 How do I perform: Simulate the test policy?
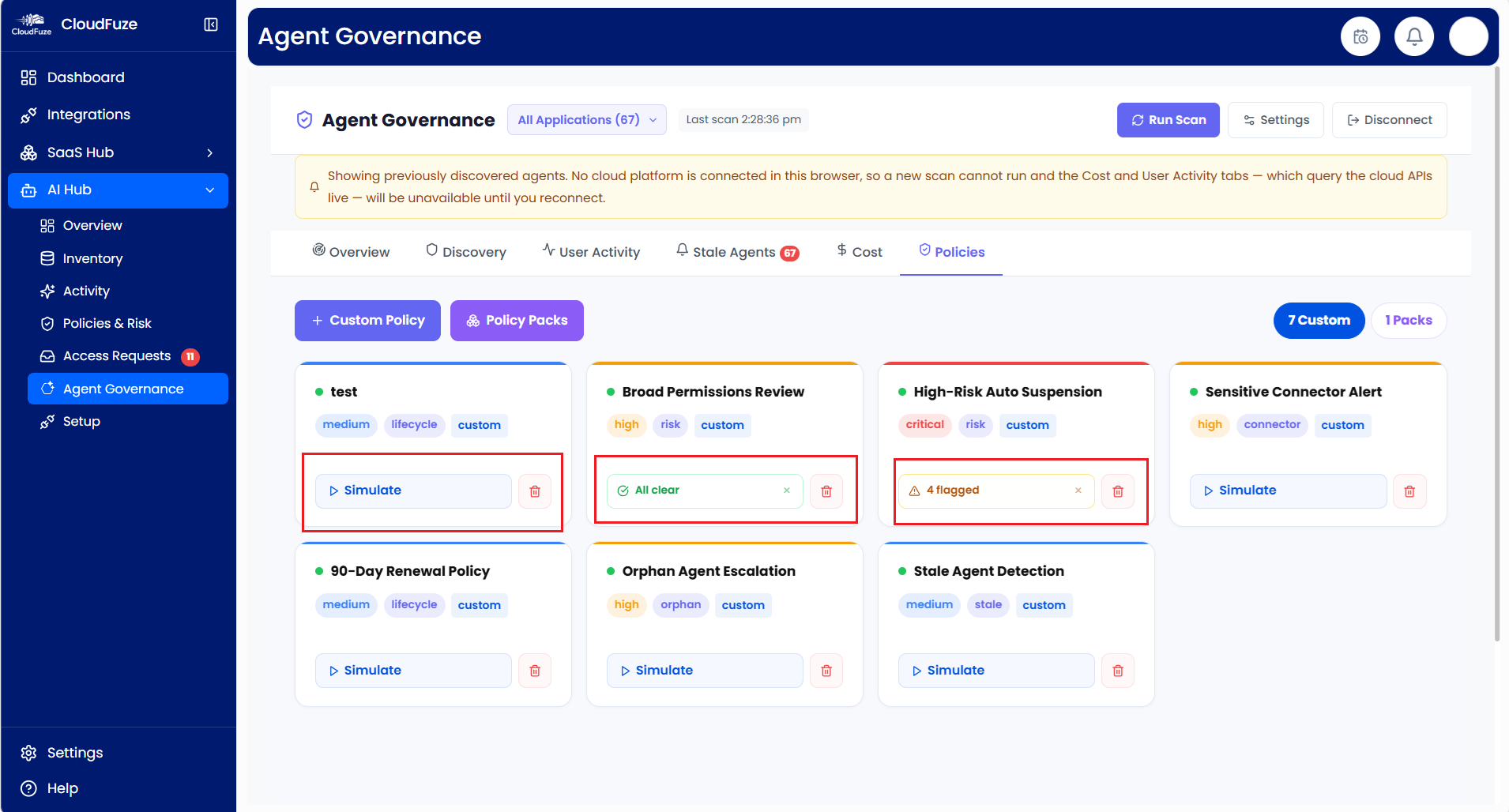coord(413,491)
